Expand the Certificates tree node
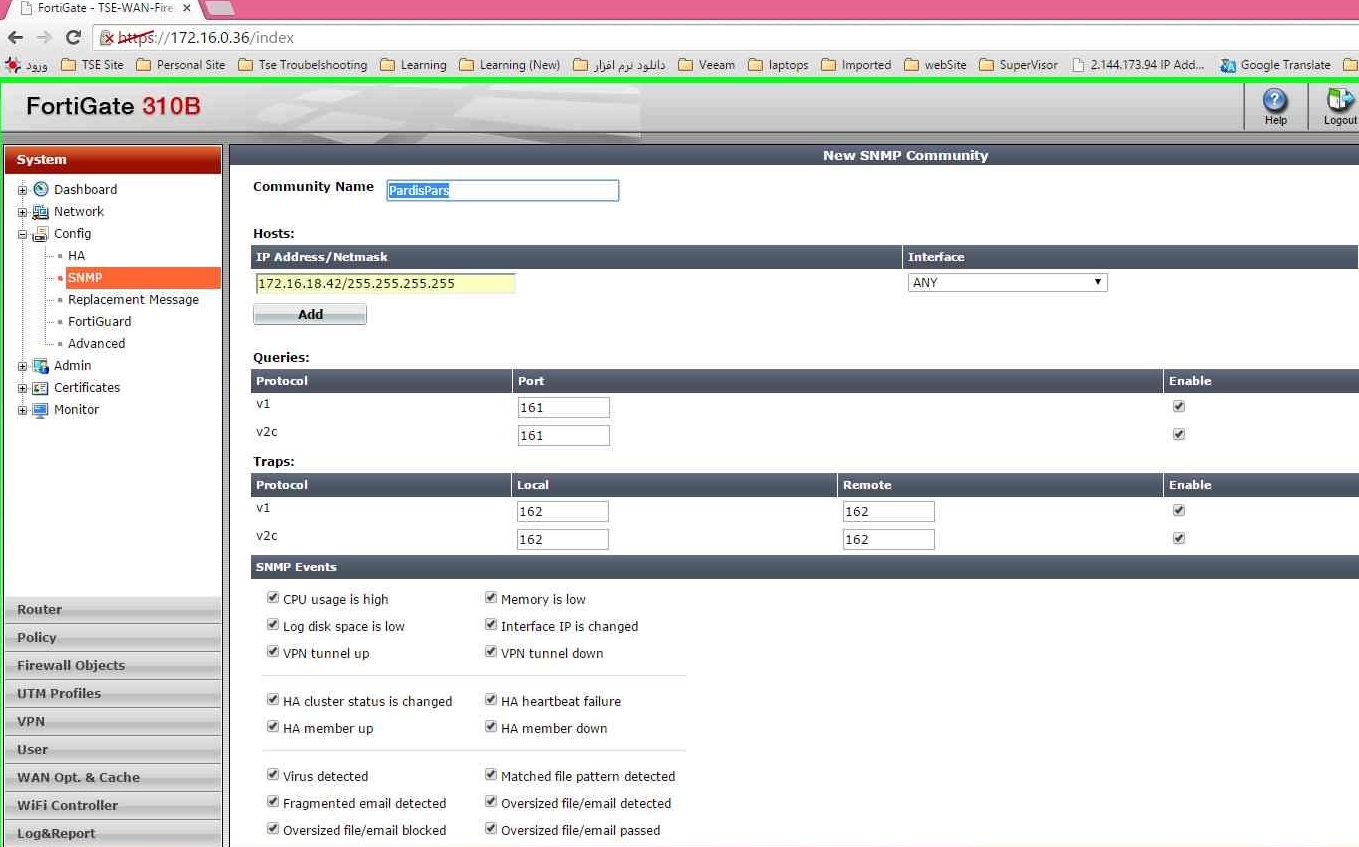This screenshot has width=1359, height=847. click(x=22, y=388)
